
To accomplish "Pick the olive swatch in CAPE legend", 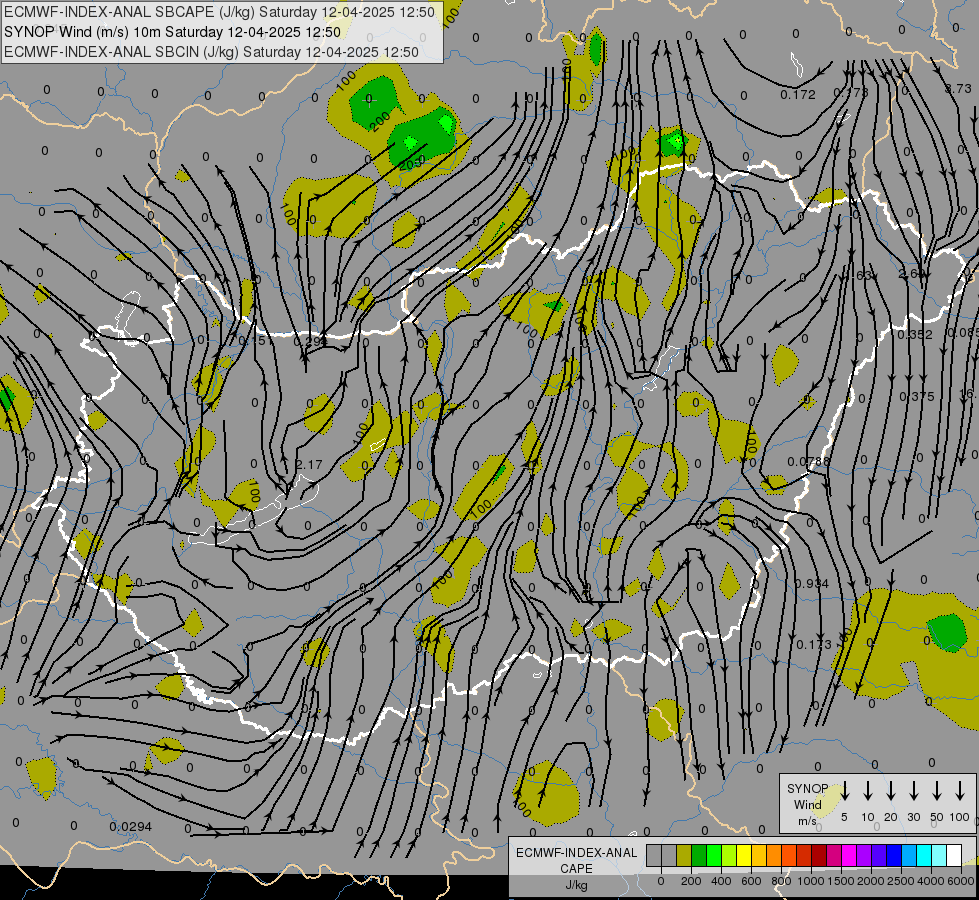I will tap(684, 855).
